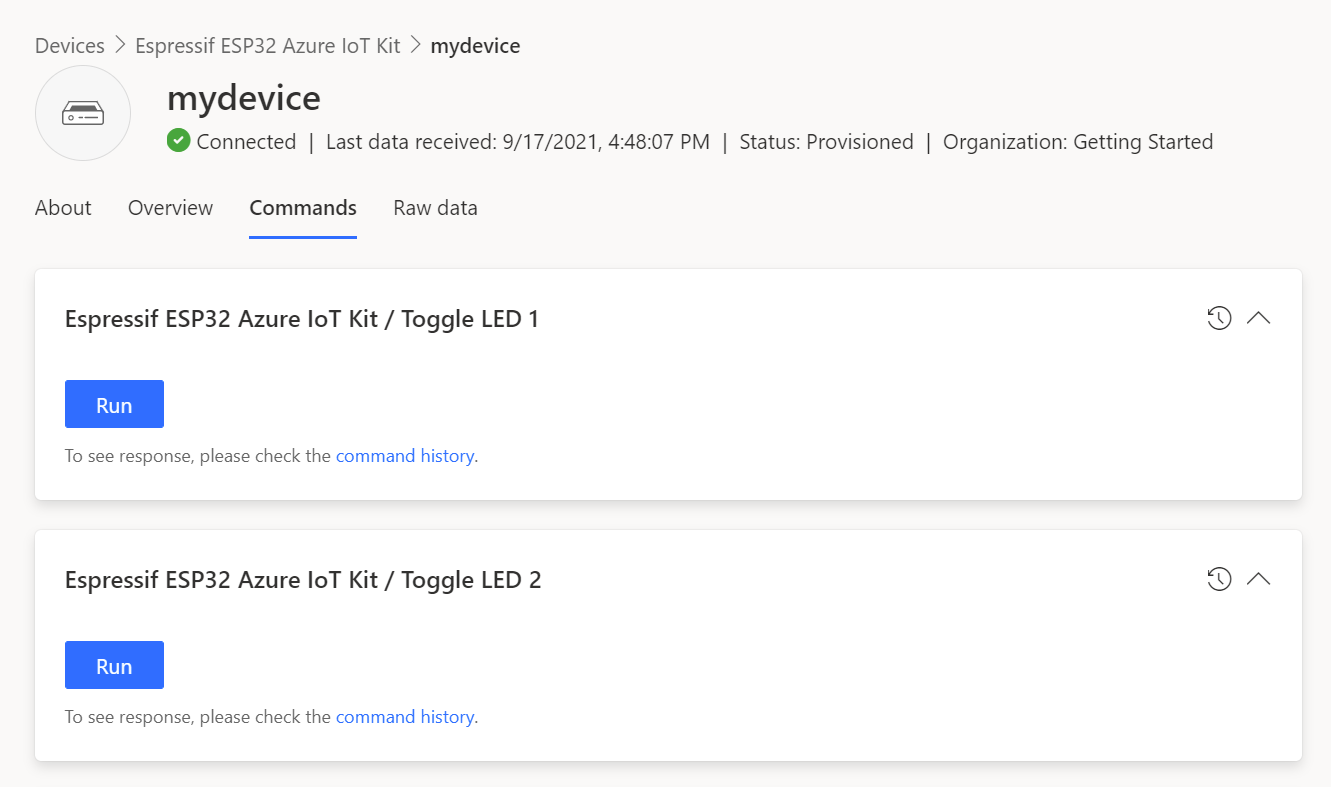Click the mydevice breadcrumb item
The height and width of the screenshot is (787, 1331).
[475, 46]
